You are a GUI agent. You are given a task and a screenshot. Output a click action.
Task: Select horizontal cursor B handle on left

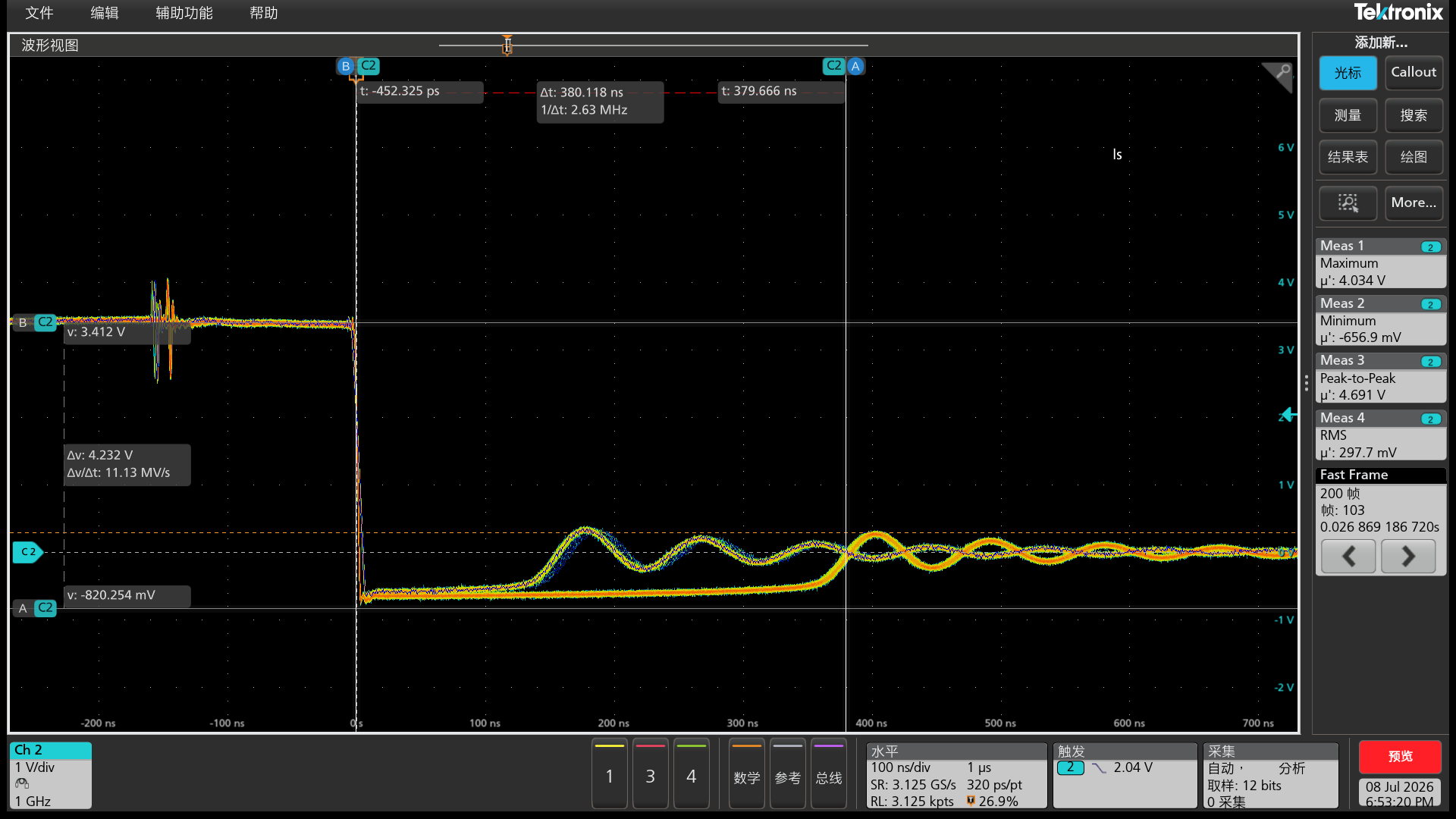tap(23, 322)
